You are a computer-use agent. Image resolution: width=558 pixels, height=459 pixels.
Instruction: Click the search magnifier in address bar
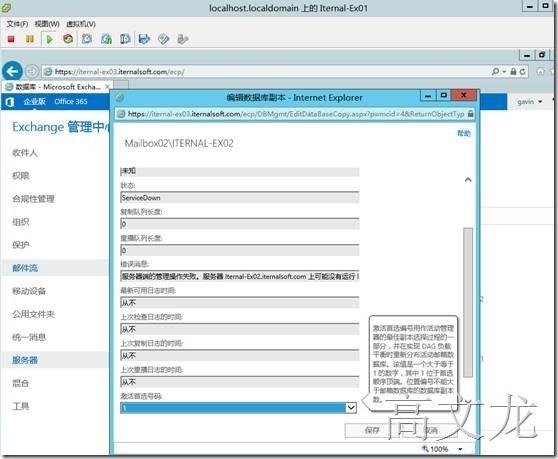495,72
